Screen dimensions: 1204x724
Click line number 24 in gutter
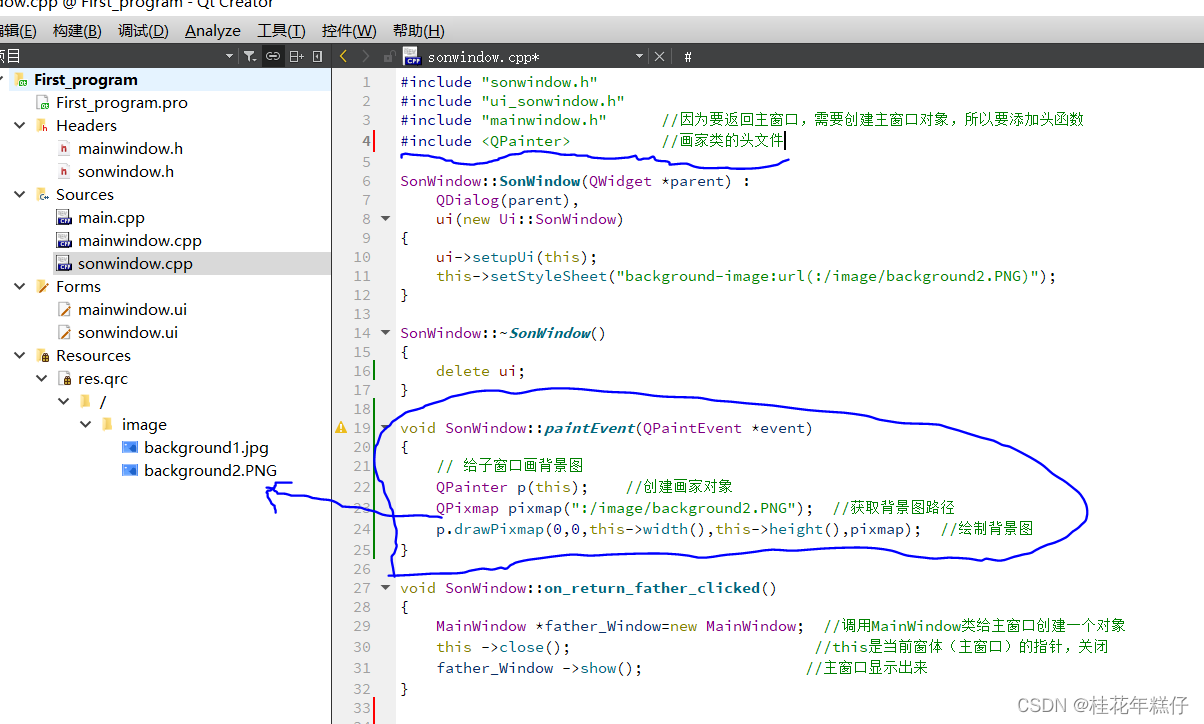361,529
